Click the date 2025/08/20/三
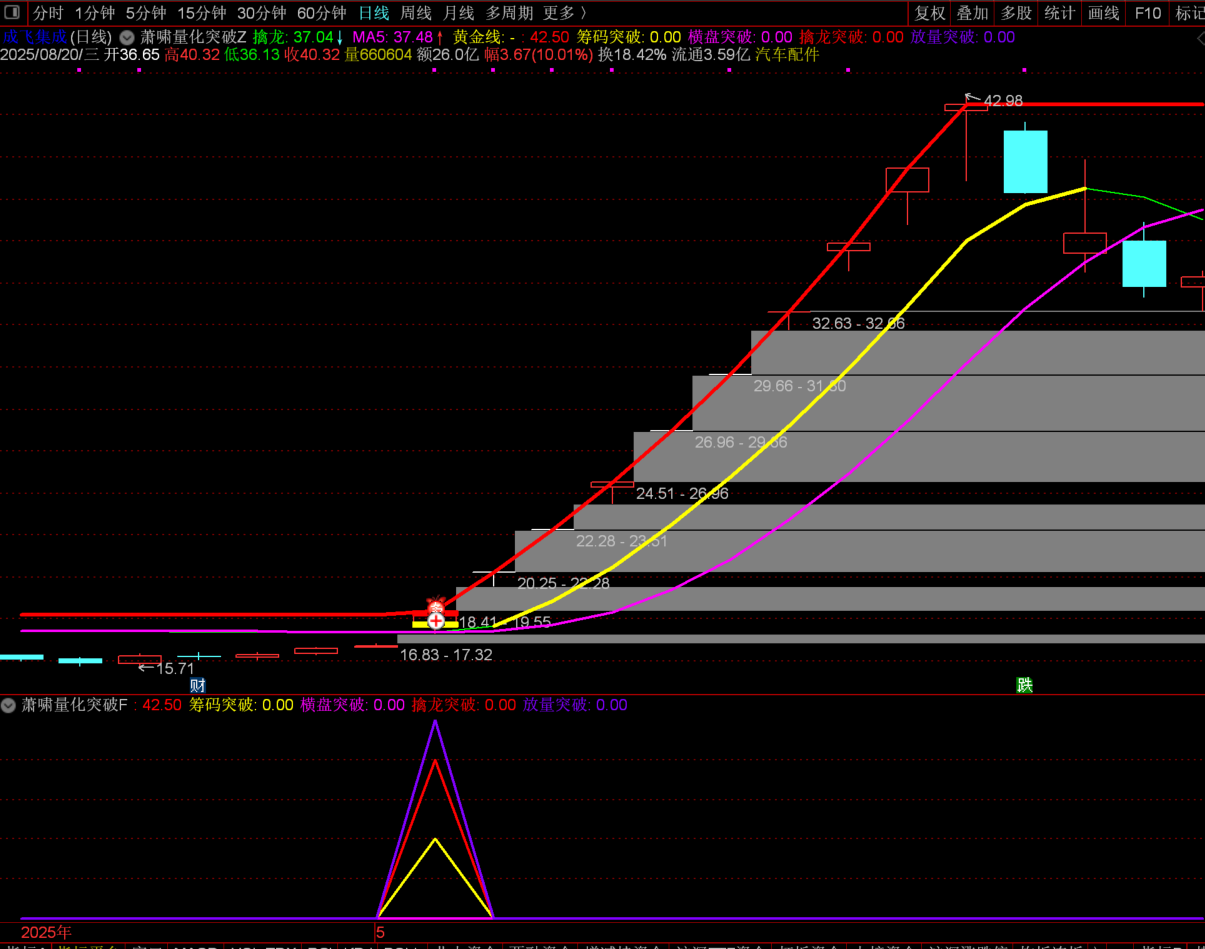The image size is (1205, 949). pos(50,55)
